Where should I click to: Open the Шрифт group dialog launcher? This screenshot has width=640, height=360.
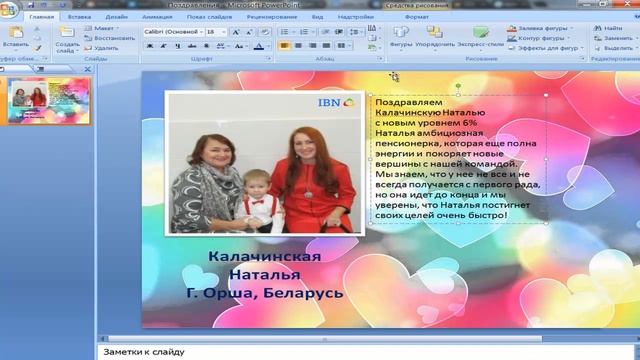click(269, 59)
